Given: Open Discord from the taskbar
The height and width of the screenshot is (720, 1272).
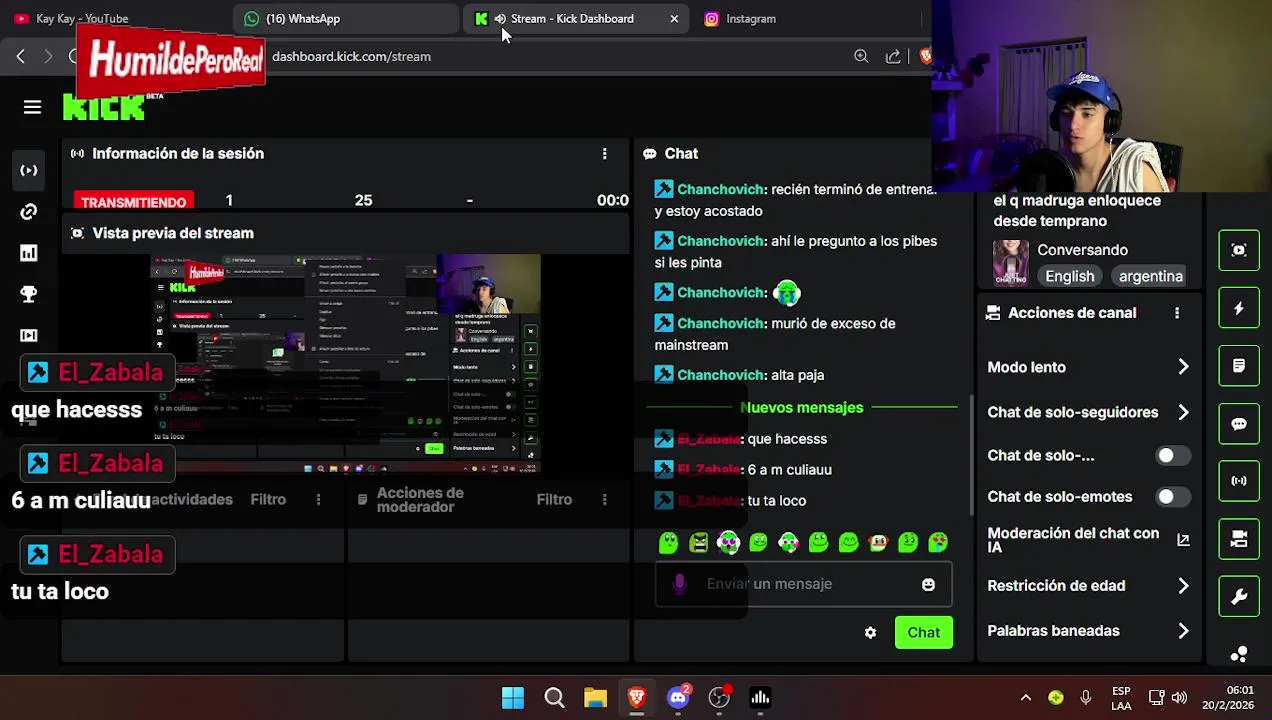Looking at the screenshot, I should click(x=678, y=697).
